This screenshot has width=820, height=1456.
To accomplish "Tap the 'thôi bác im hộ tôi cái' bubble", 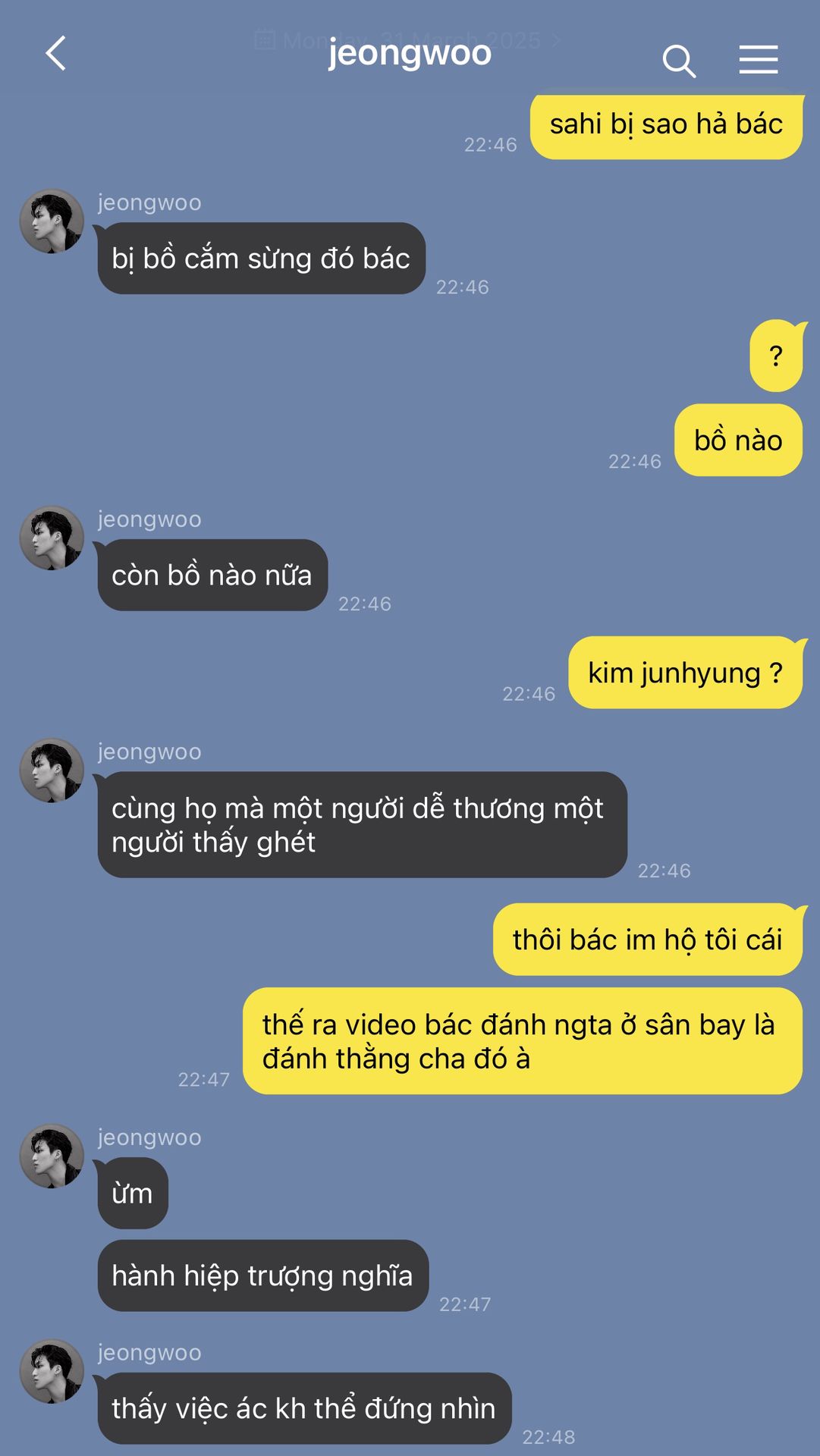I will 647,940.
